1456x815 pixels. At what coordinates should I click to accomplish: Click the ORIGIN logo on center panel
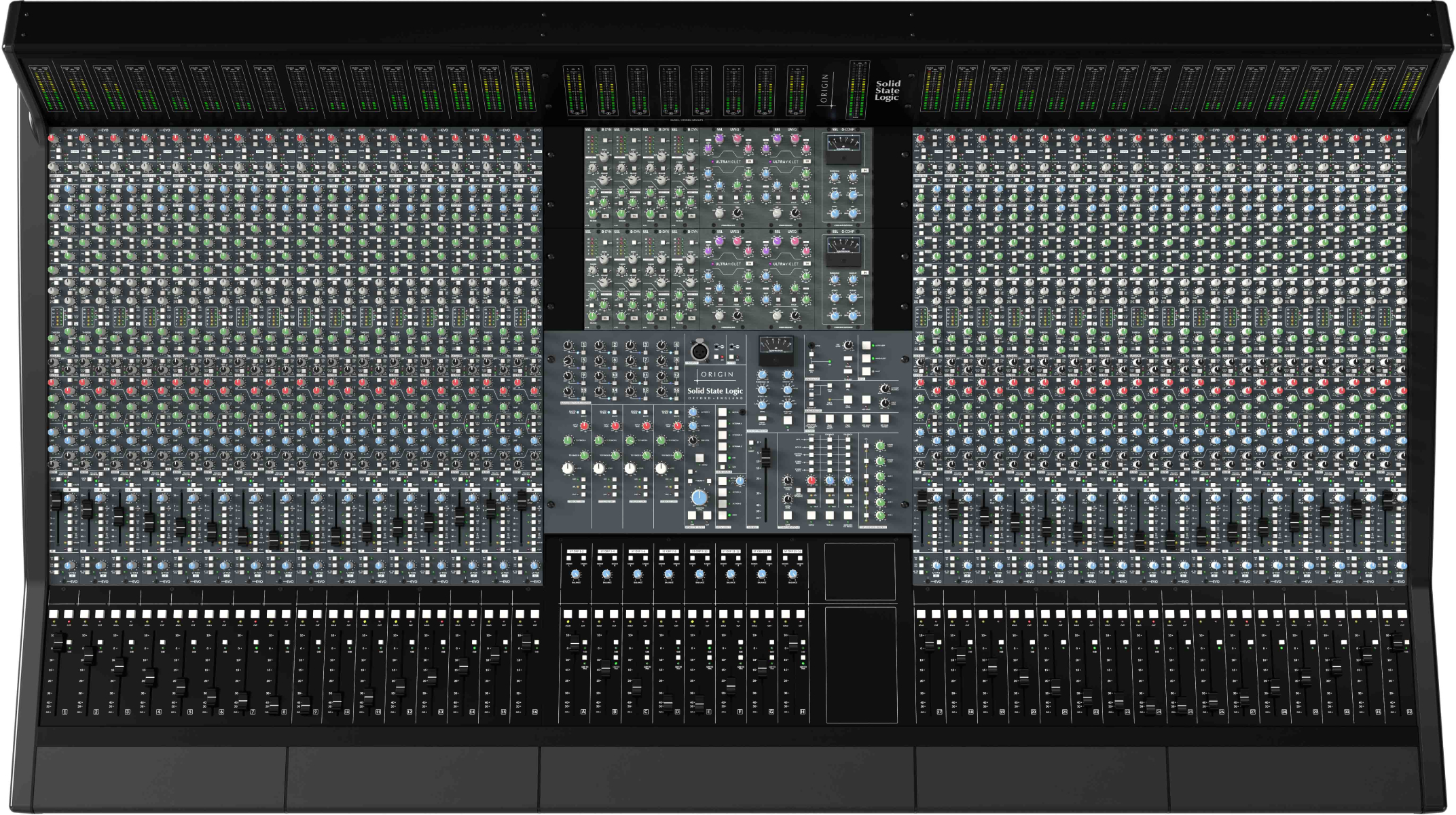pyautogui.click(x=716, y=374)
